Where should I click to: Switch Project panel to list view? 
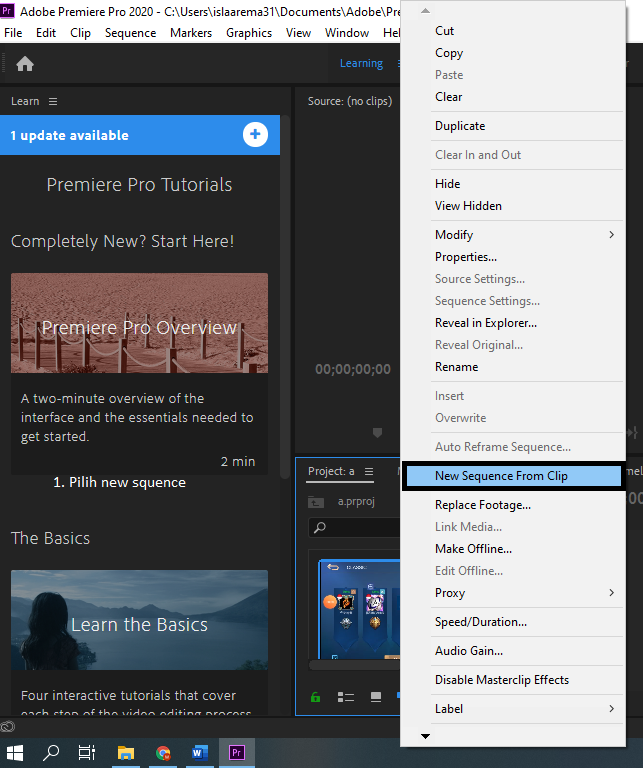tap(346, 697)
